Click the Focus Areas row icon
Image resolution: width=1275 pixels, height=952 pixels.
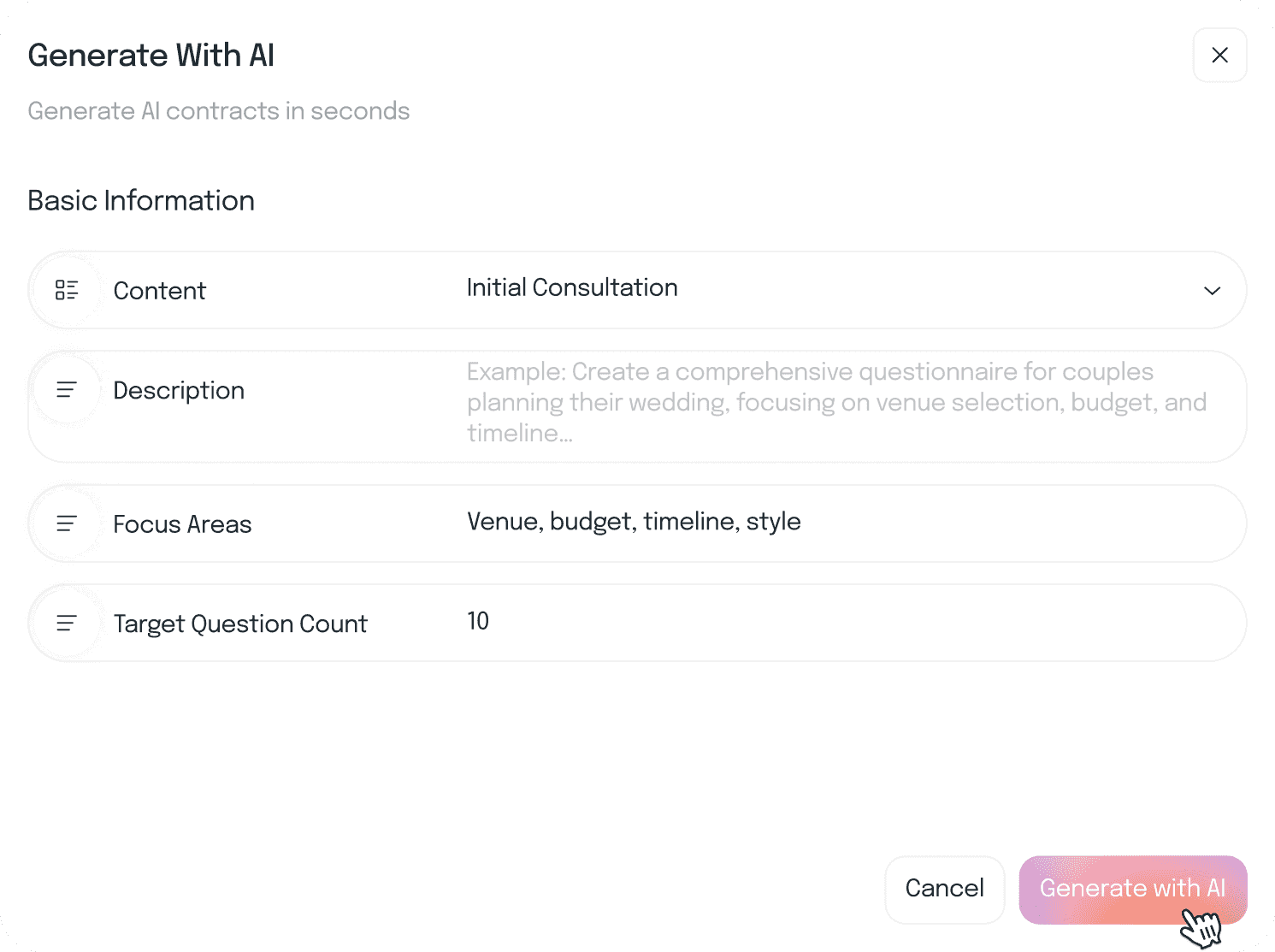pyautogui.click(x=67, y=523)
